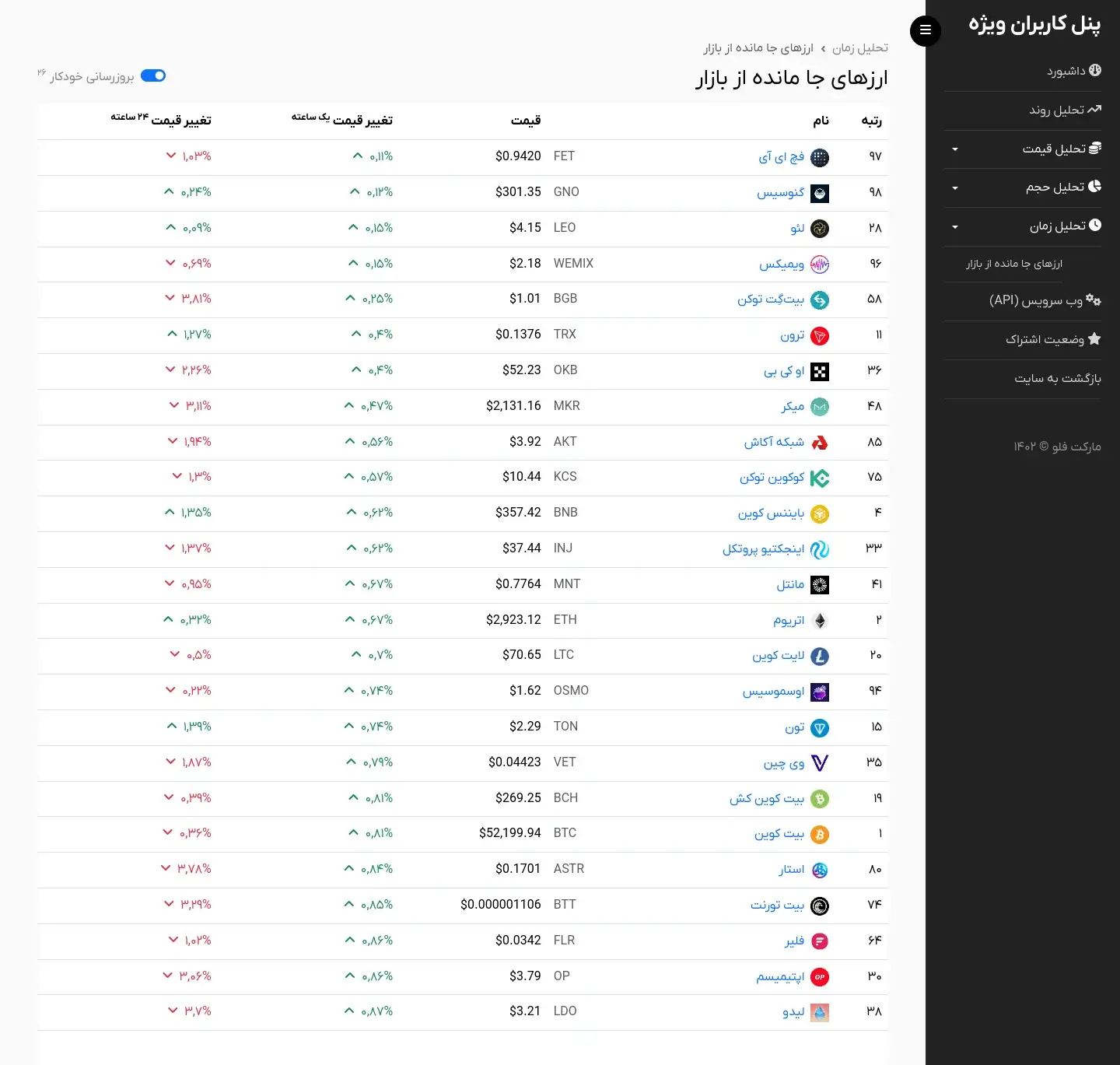Expand the تحلیل حجم sidebar arrow
Image resolution: width=1120 pixels, height=1065 pixels.
[955, 187]
